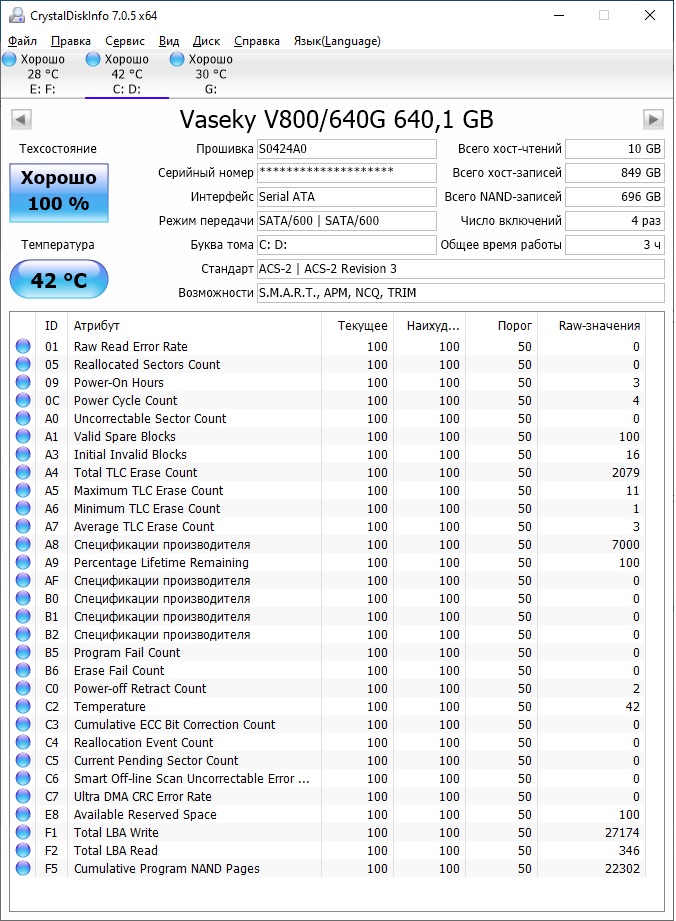Click the Возможности field S.M.A.R.T., APM, NCQ, TRIM
Image resolution: width=676 pixels, height=921 pixels.
[x=460, y=293]
